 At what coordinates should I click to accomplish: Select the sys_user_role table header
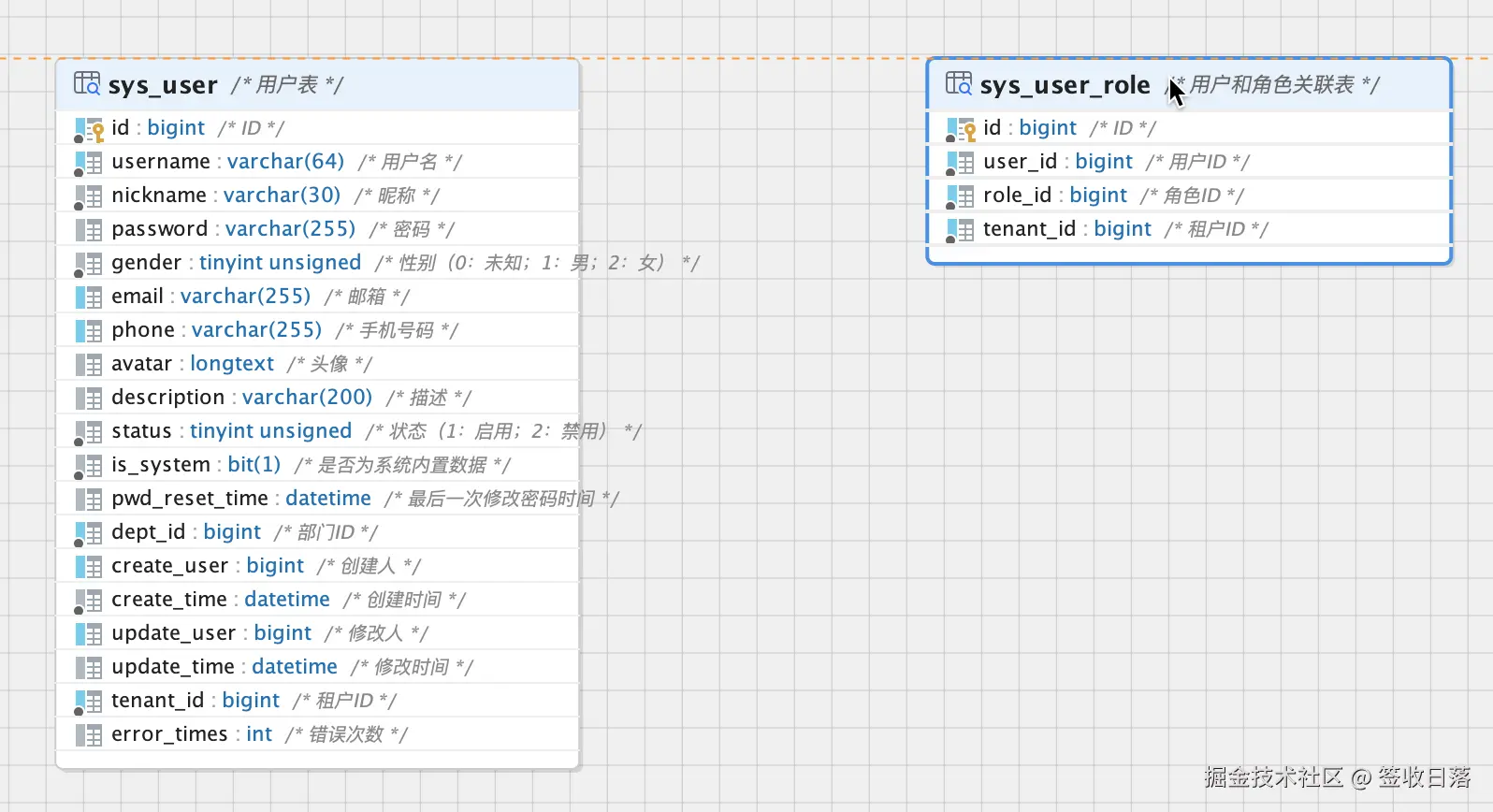click(x=1189, y=85)
